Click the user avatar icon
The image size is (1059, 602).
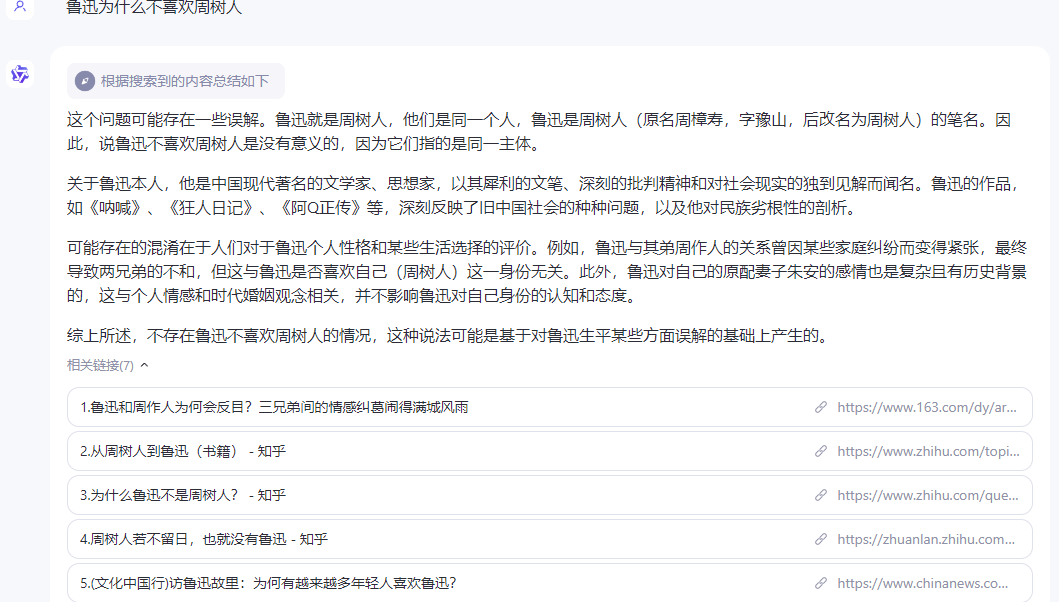pos(20,9)
